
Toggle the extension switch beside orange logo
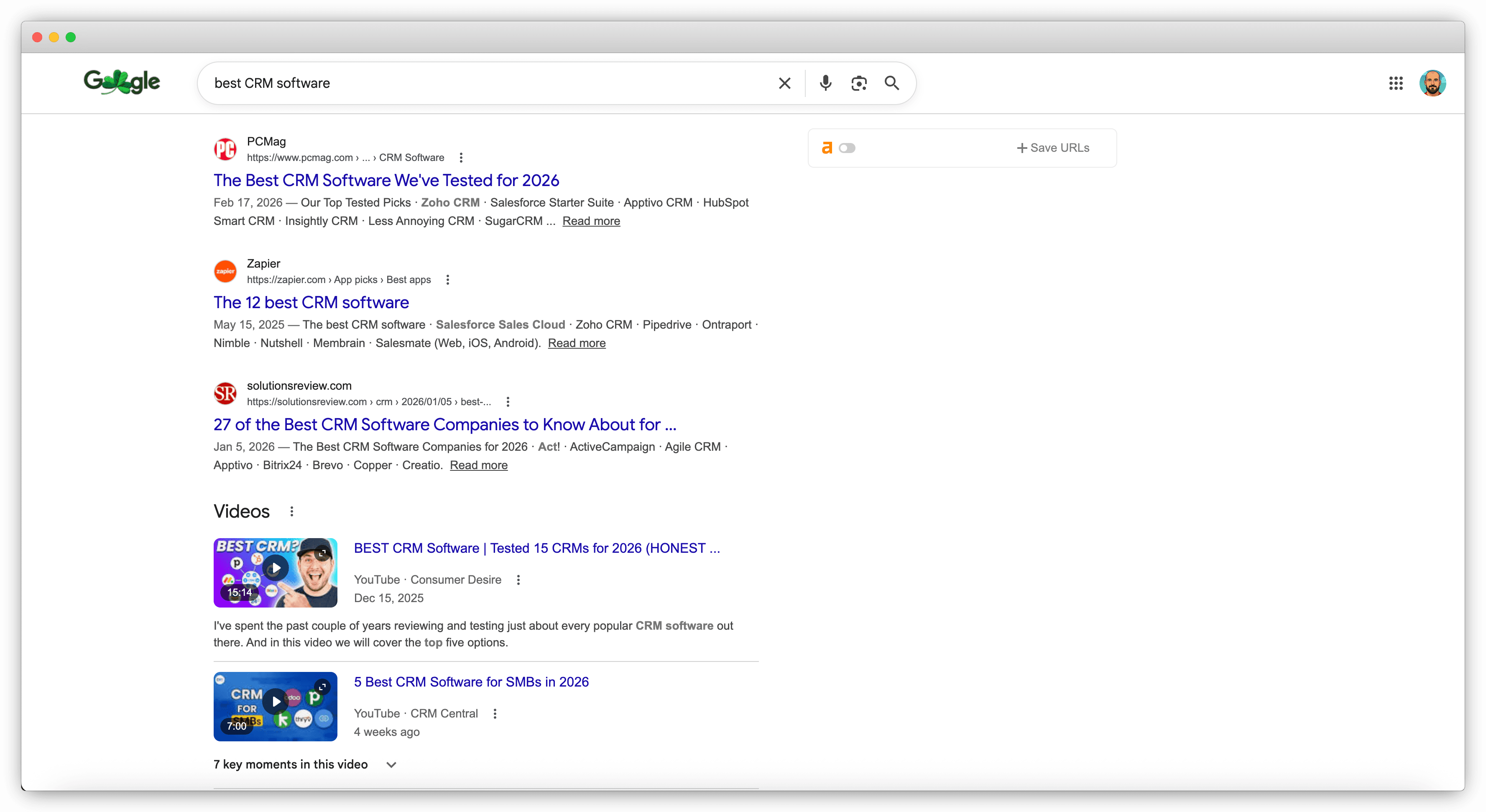pos(847,148)
